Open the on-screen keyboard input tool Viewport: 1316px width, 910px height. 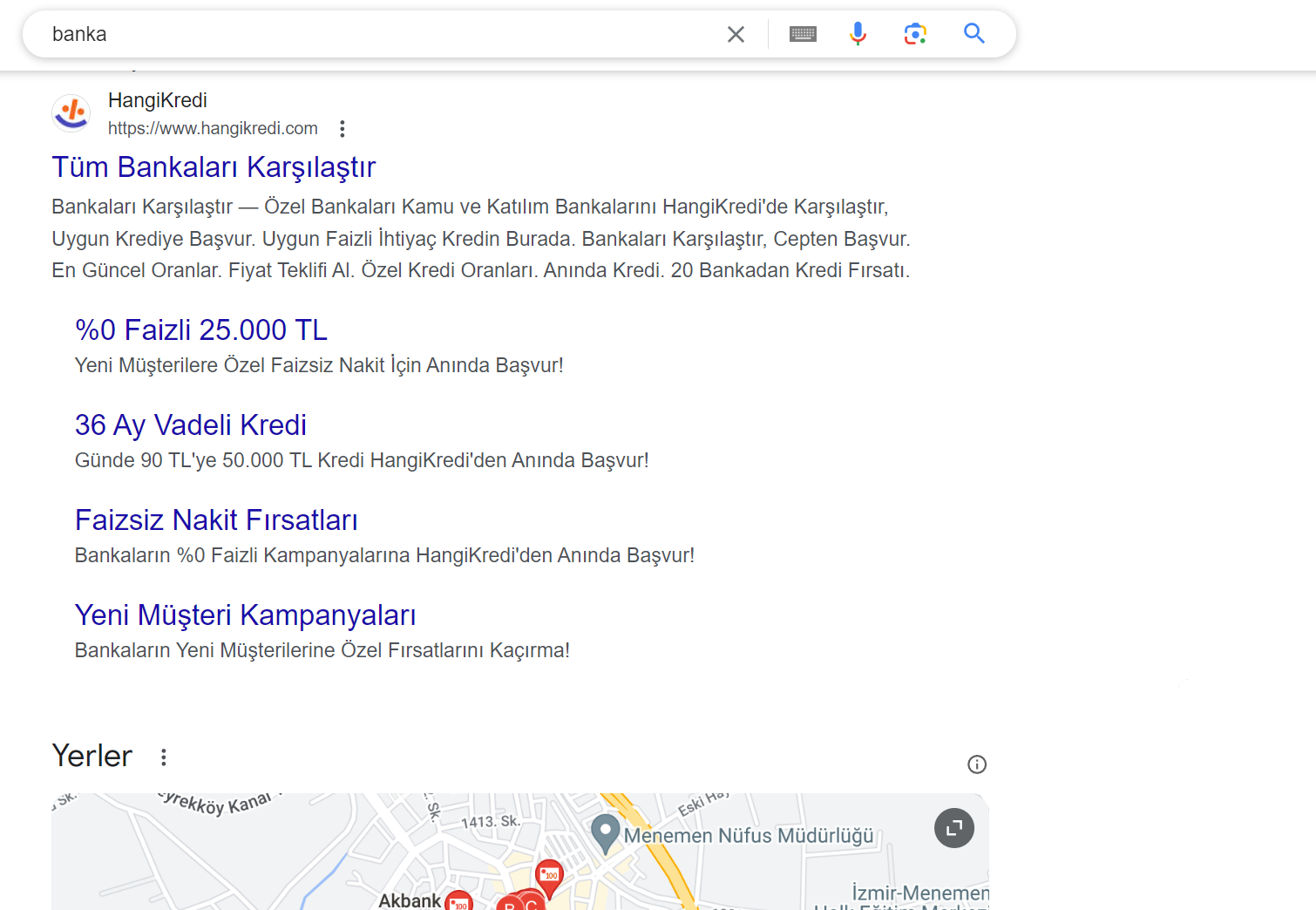click(x=803, y=34)
